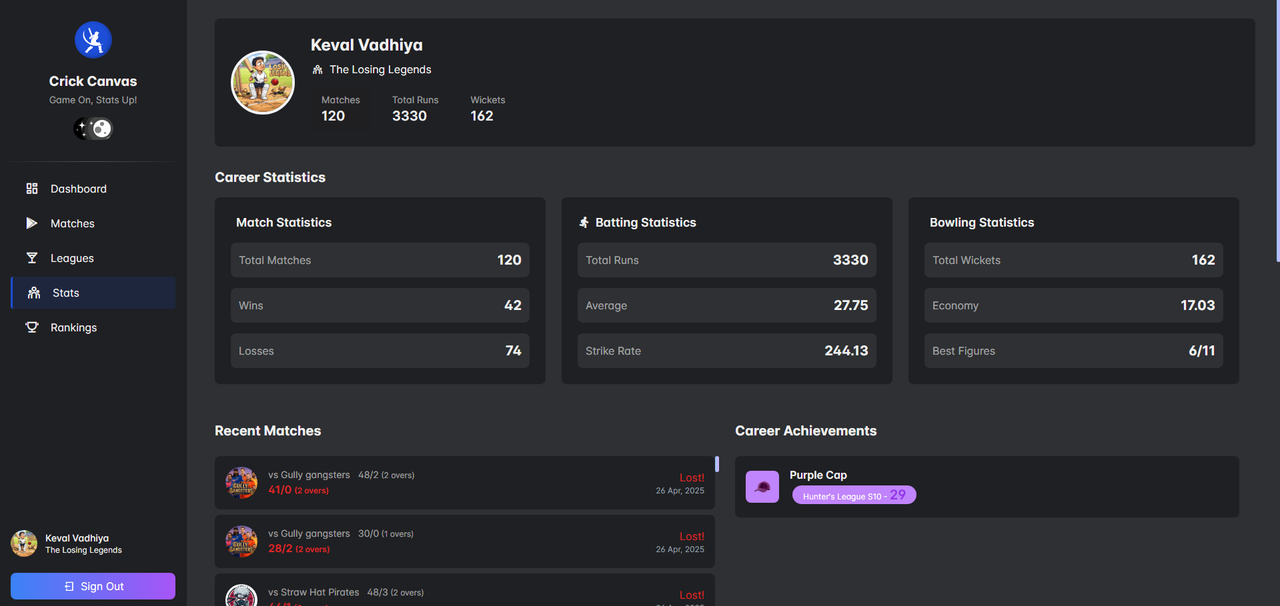Click the Crick Canvas app title
The image size is (1280, 606).
point(93,81)
